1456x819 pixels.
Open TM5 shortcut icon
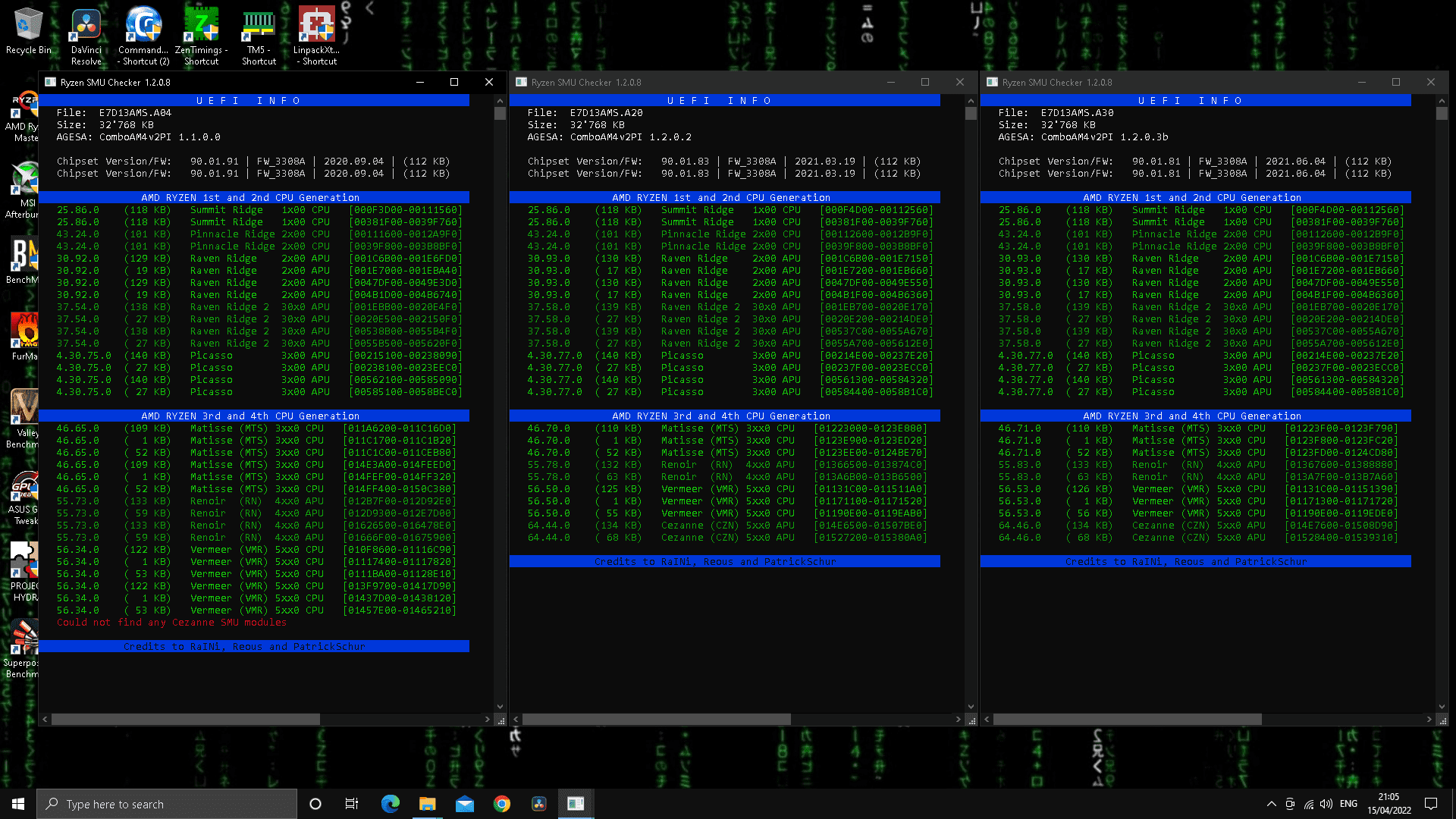click(259, 36)
